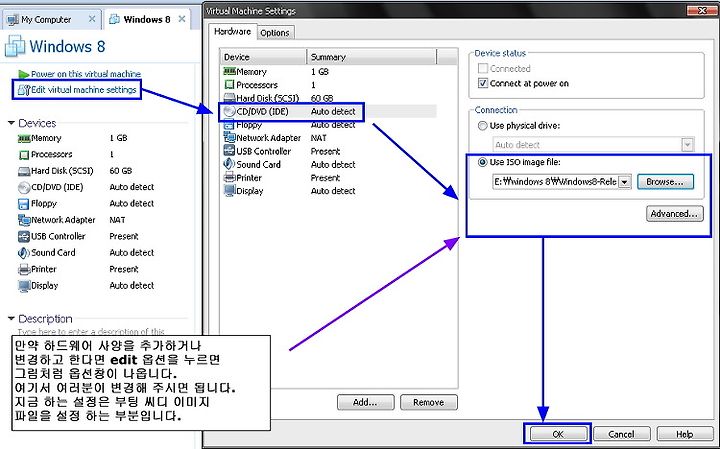
Task: Select Floppy row in settings device list
Action: [328, 125]
